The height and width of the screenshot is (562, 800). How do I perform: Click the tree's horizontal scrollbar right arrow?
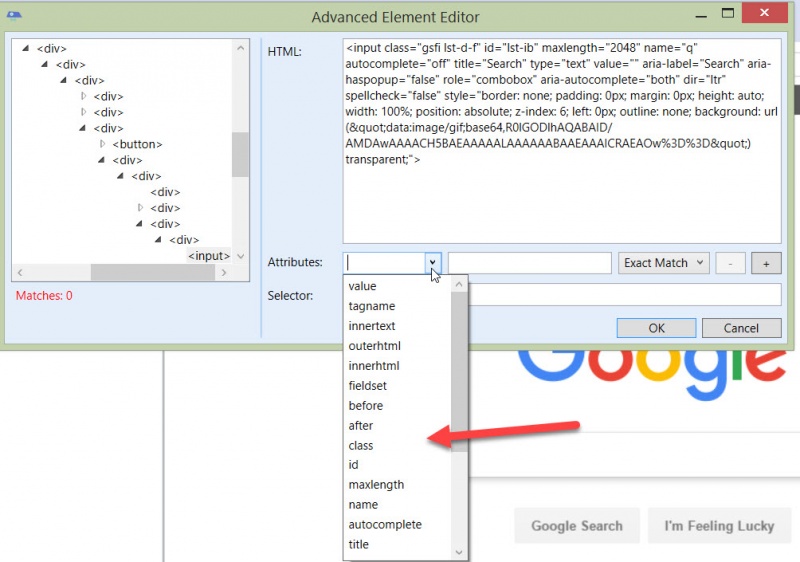tap(223, 272)
